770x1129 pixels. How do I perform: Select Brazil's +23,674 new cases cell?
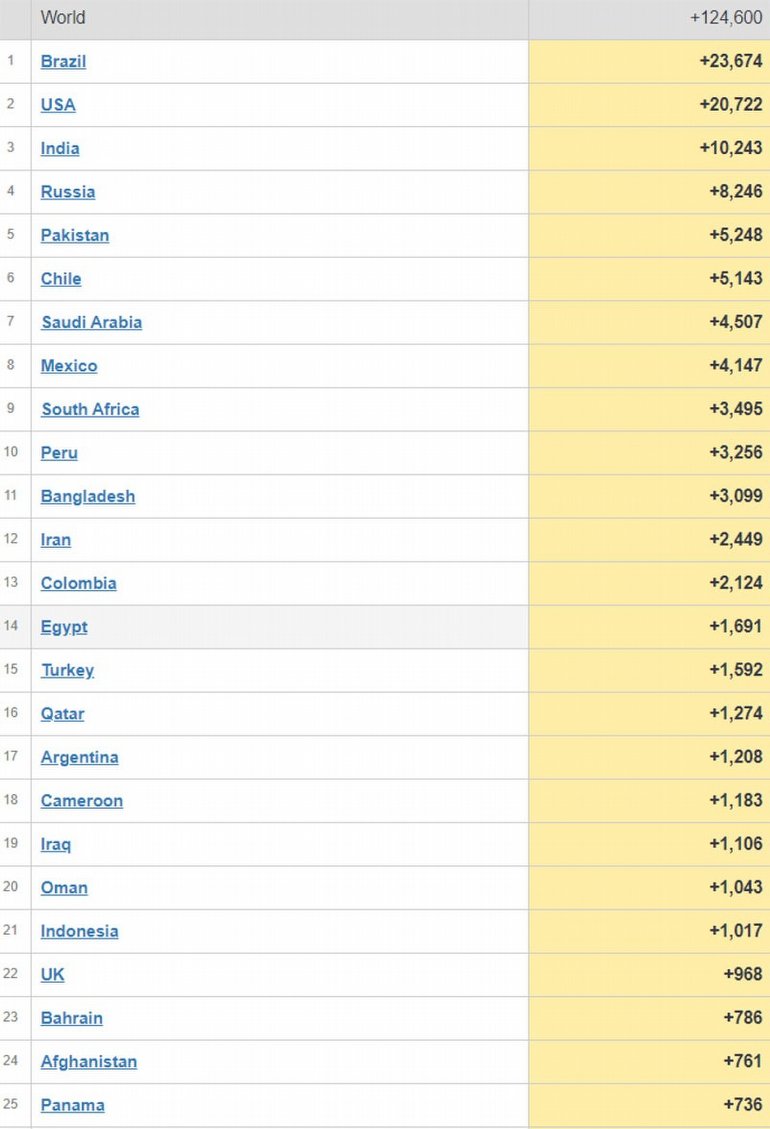(x=731, y=61)
